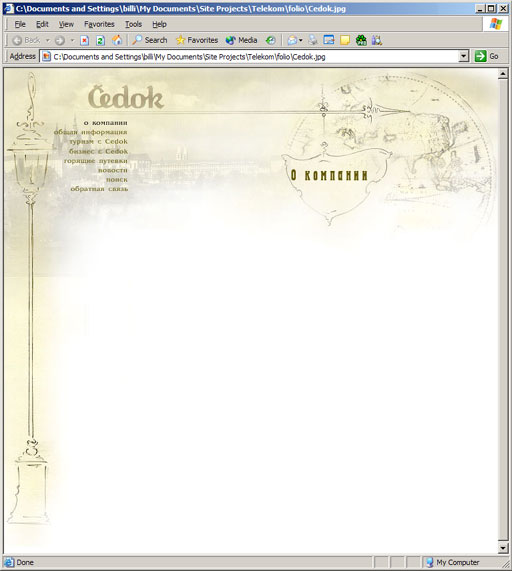The height and width of the screenshot is (571, 512).
Task: Click the Windows flag logo throbber
Action: (x=496, y=24)
